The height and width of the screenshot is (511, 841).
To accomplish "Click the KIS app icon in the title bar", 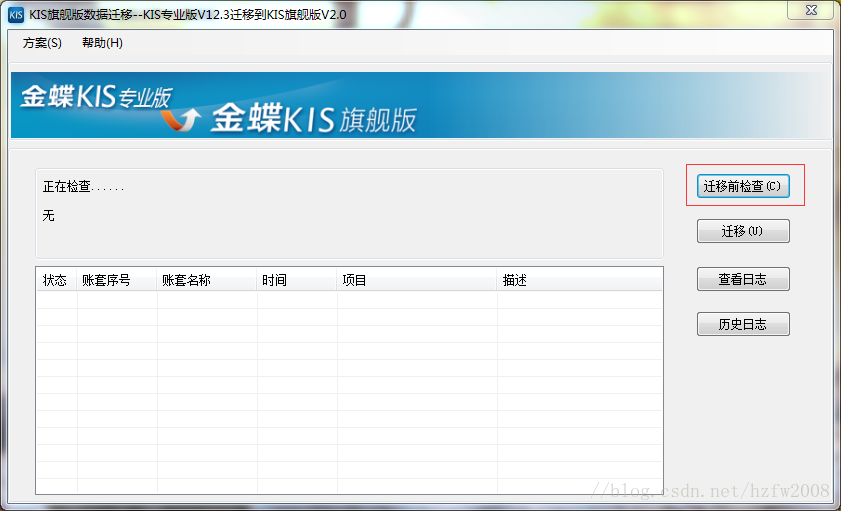I will 16,14.
